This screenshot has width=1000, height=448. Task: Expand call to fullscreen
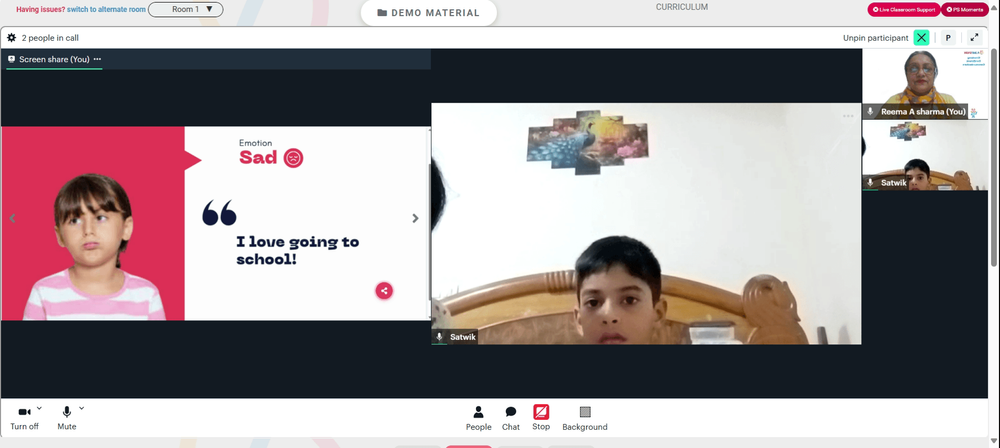pos(974,38)
